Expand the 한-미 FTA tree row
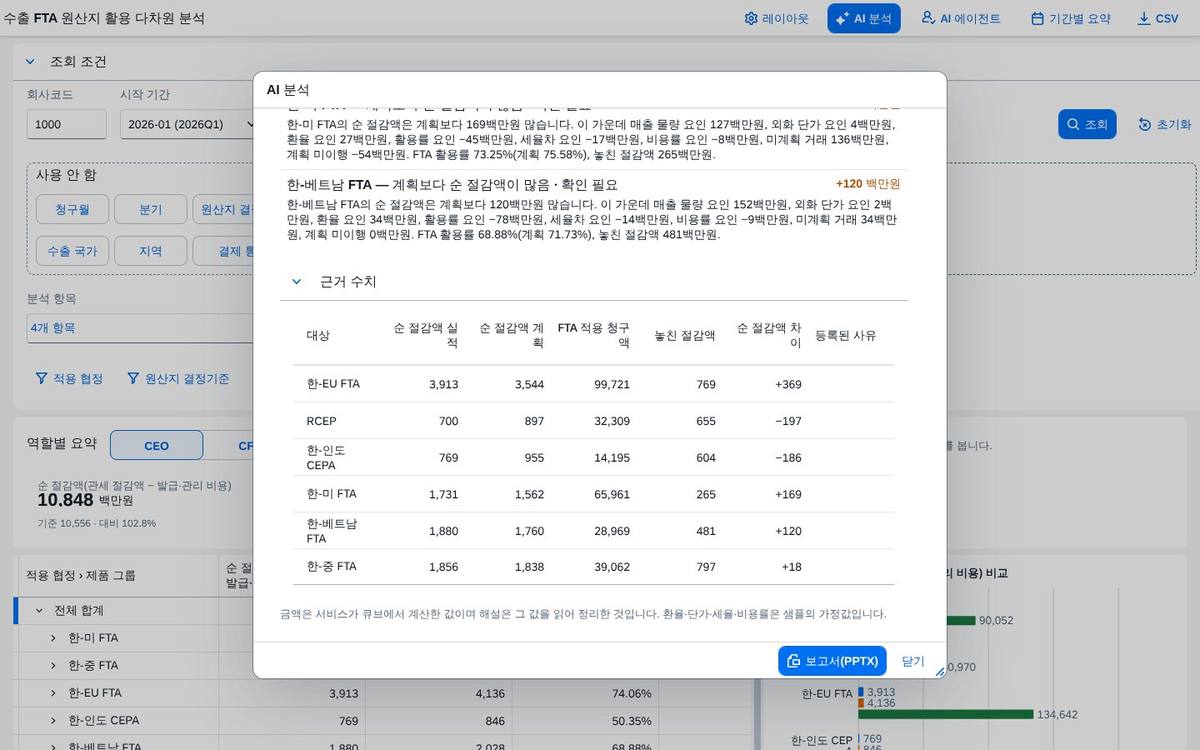The height and width of the screenshot is (750, 1200). [x=54, y=638]
